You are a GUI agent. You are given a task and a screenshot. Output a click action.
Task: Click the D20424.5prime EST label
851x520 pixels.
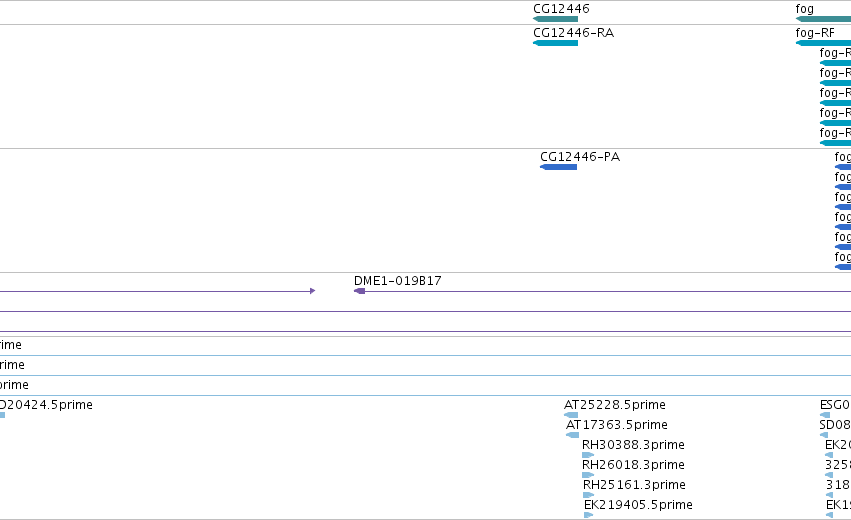point(46,405)
